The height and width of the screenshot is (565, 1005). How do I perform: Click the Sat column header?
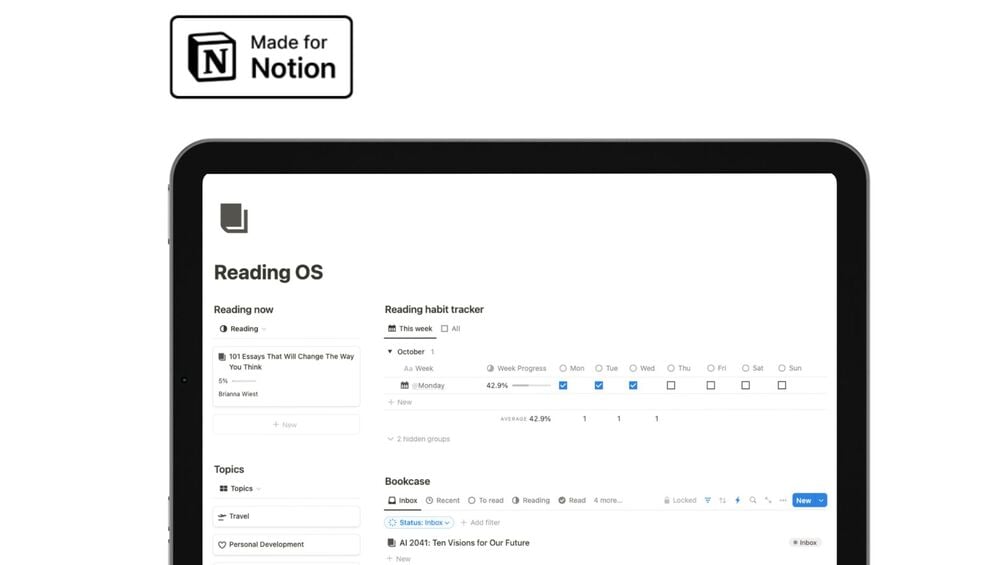pyautogui.click(x=752, y=368)
